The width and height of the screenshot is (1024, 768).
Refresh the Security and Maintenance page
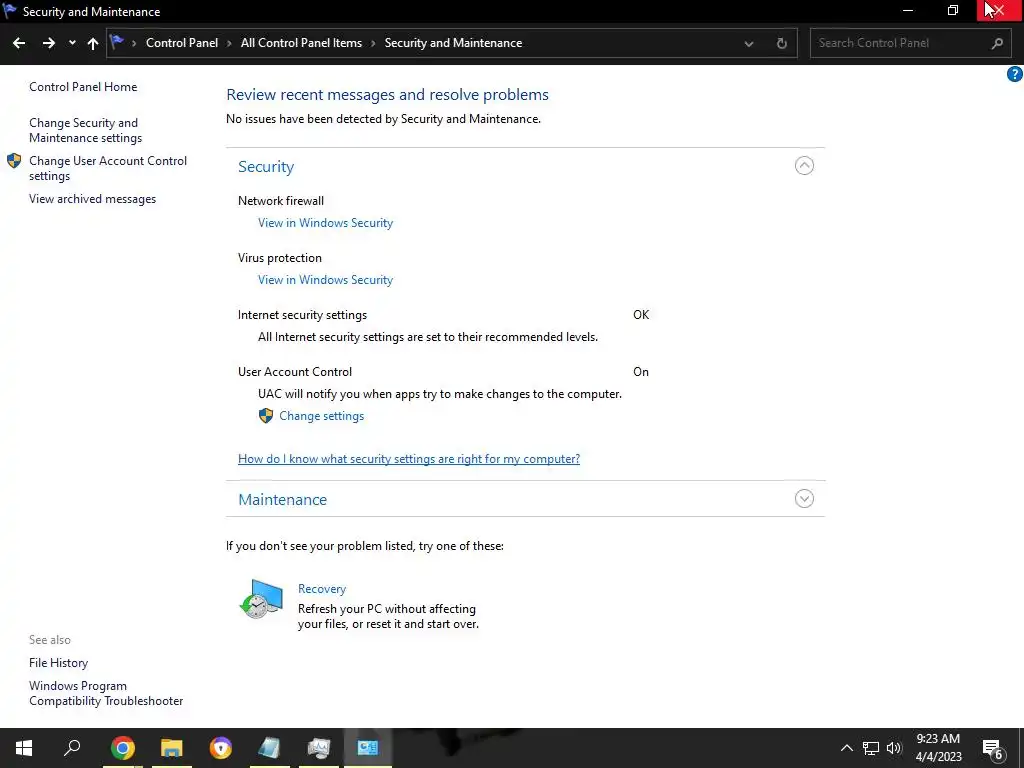(x=782, y=44)
